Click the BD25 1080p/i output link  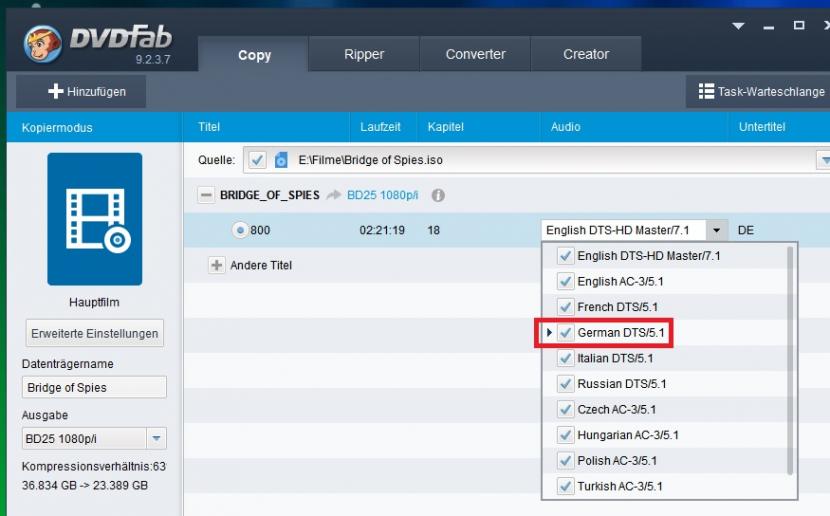(382, 195)
